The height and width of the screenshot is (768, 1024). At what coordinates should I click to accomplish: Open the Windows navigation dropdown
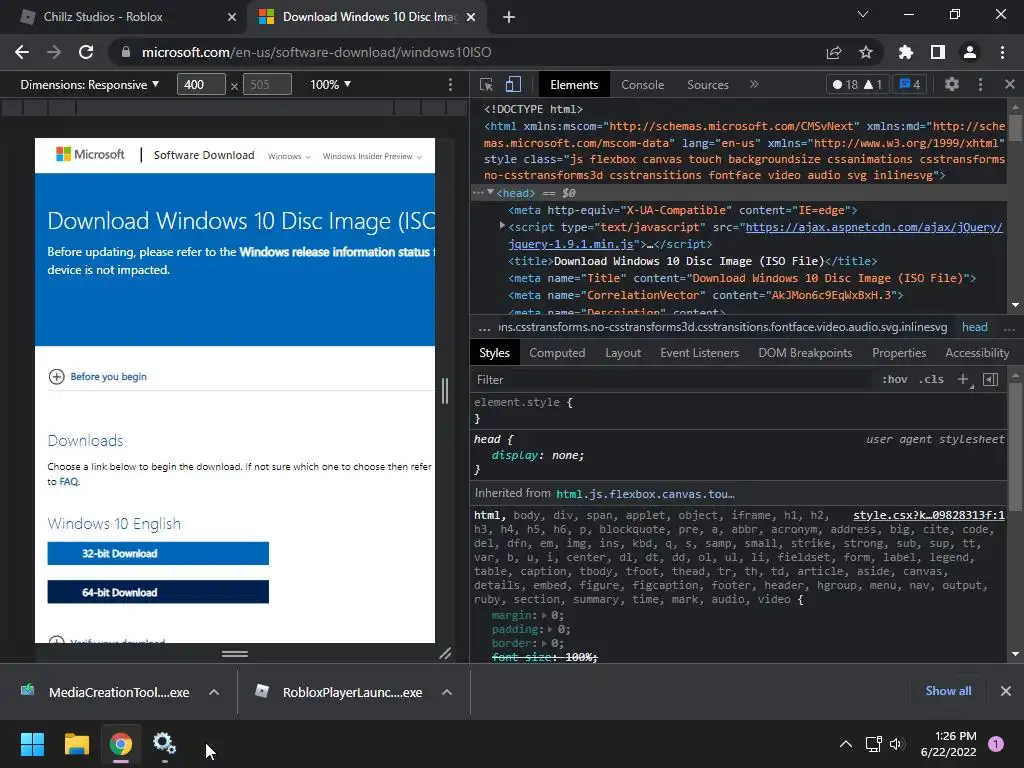[289, 156]
